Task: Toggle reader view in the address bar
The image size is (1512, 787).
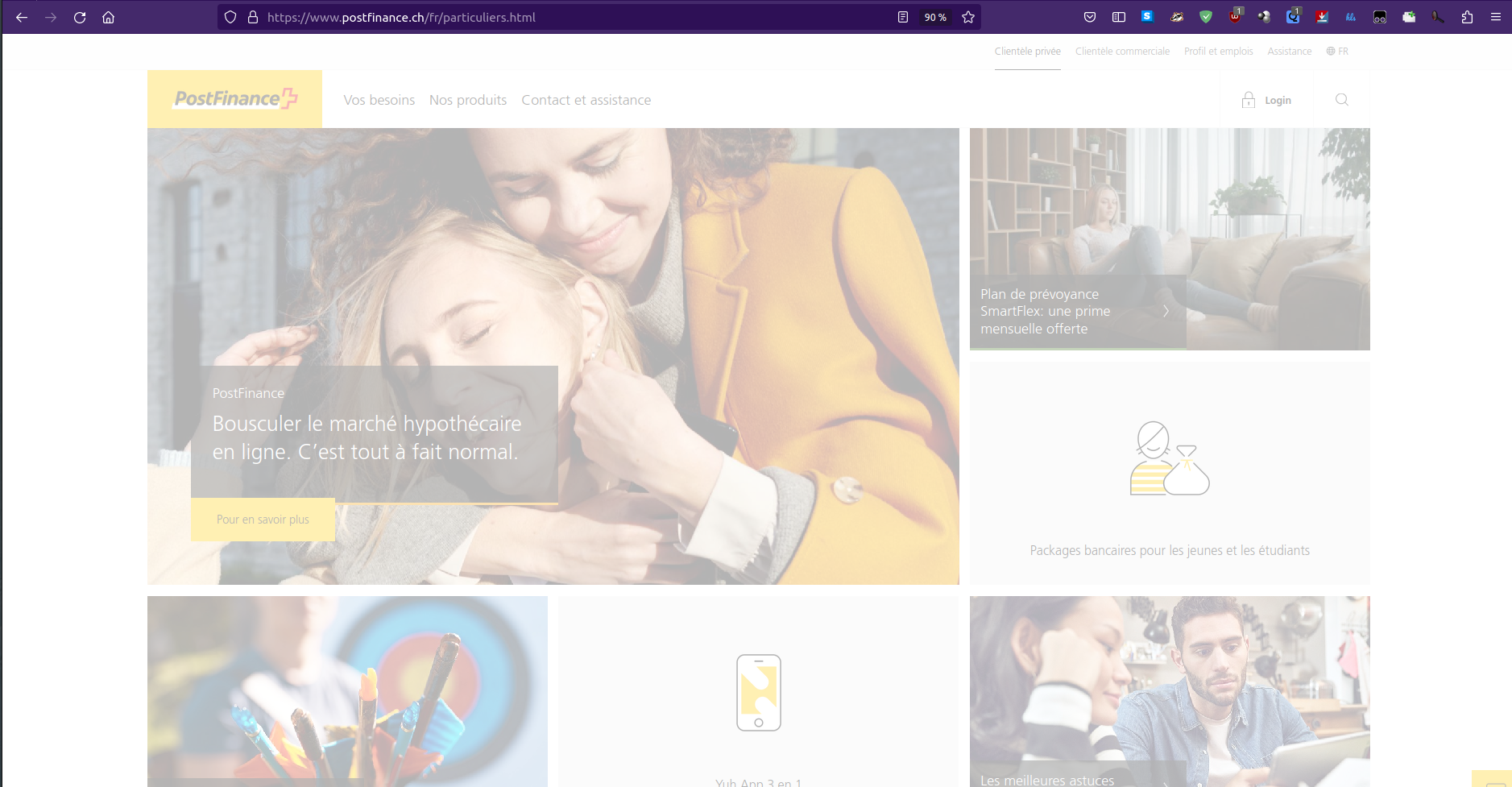Action: (903, 17)
